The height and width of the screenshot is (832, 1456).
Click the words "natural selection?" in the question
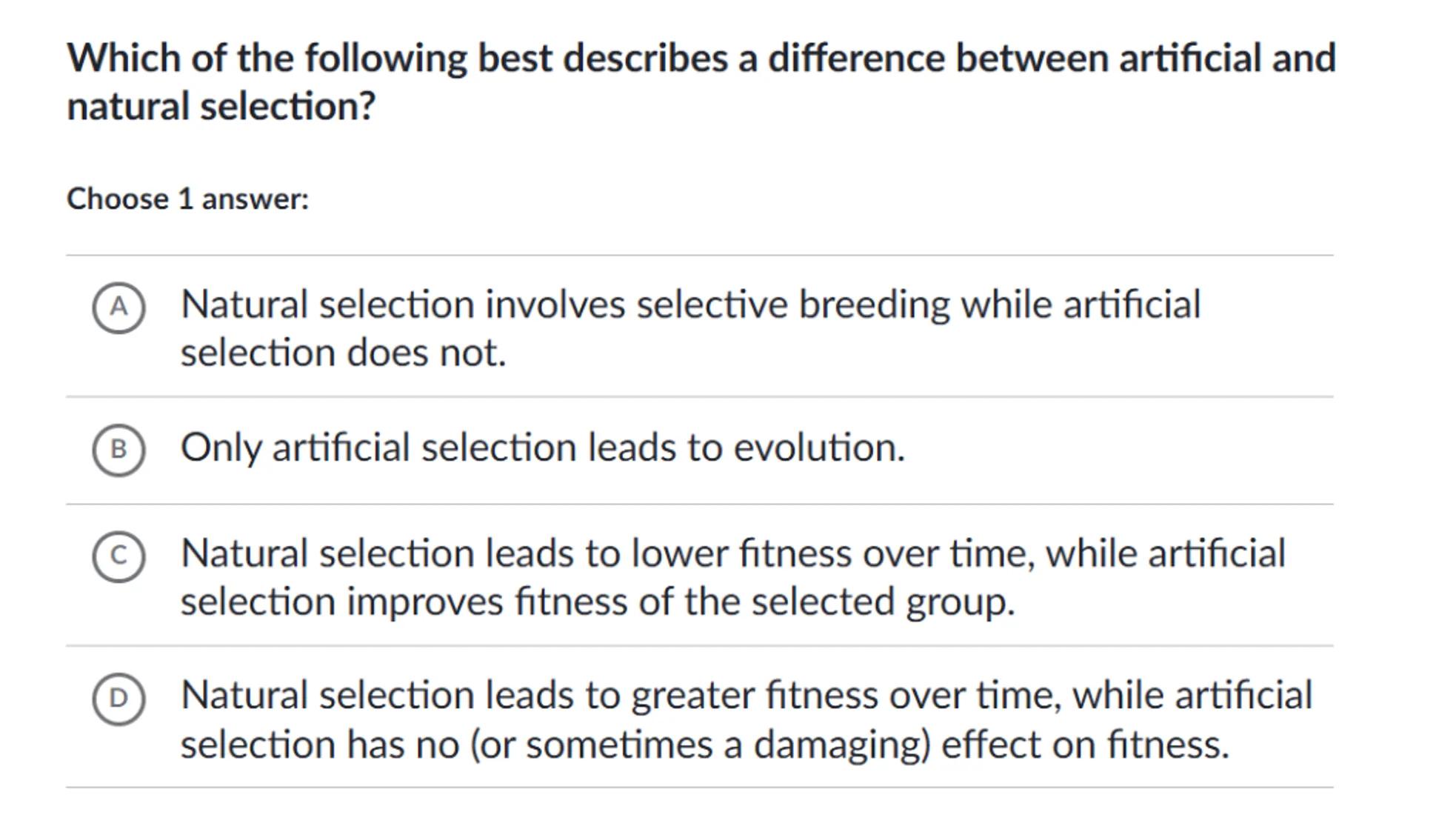[221, 107]
